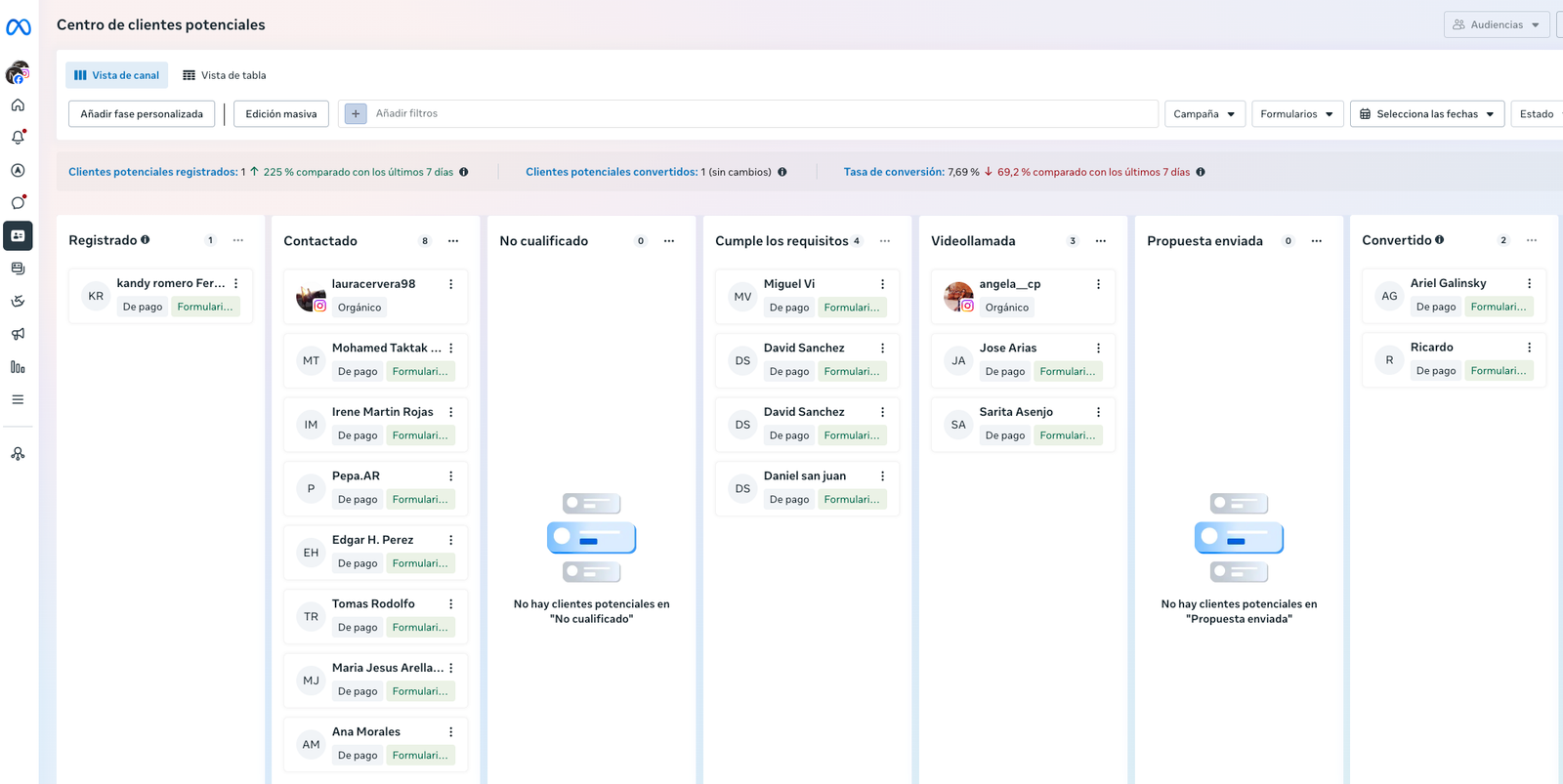
Task: Open ads megaphone icon in sidebar
Action: point(18,334)
